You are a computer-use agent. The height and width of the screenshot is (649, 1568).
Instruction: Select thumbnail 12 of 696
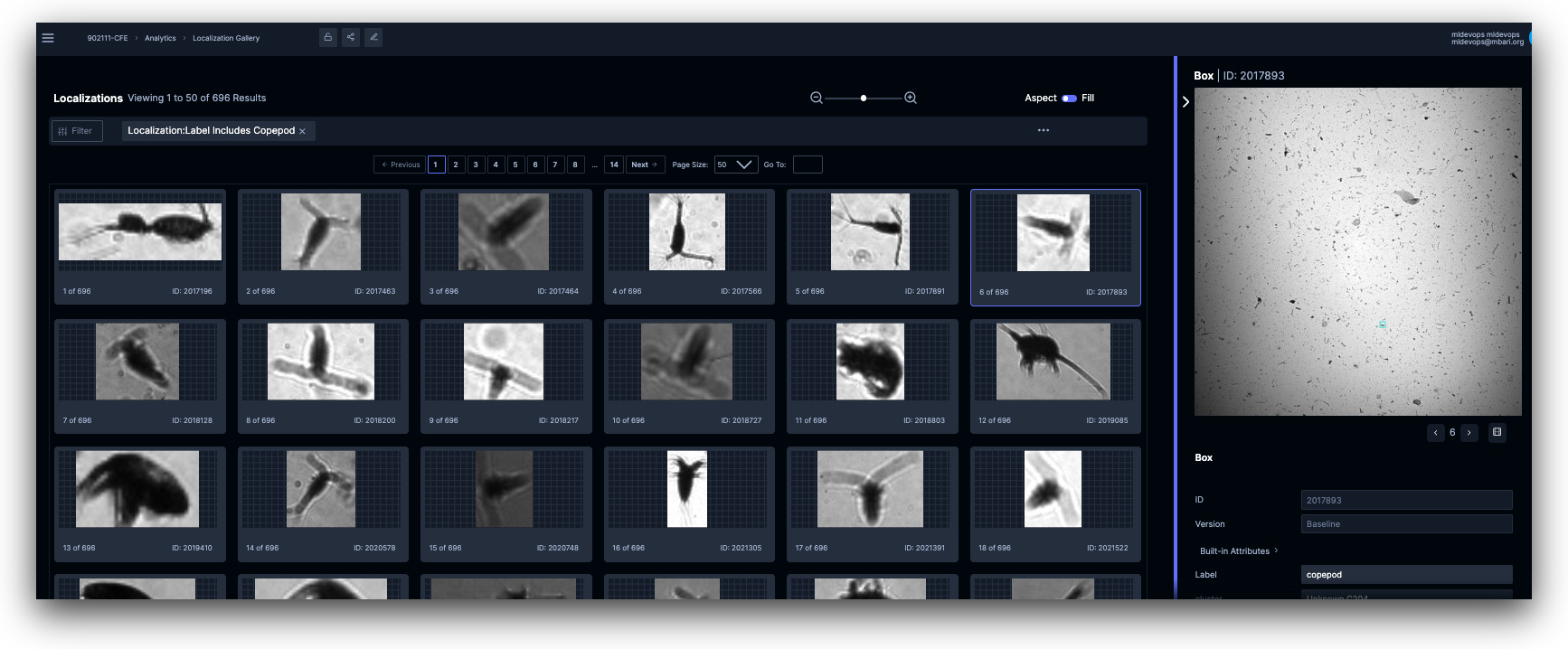(1054, 375)
